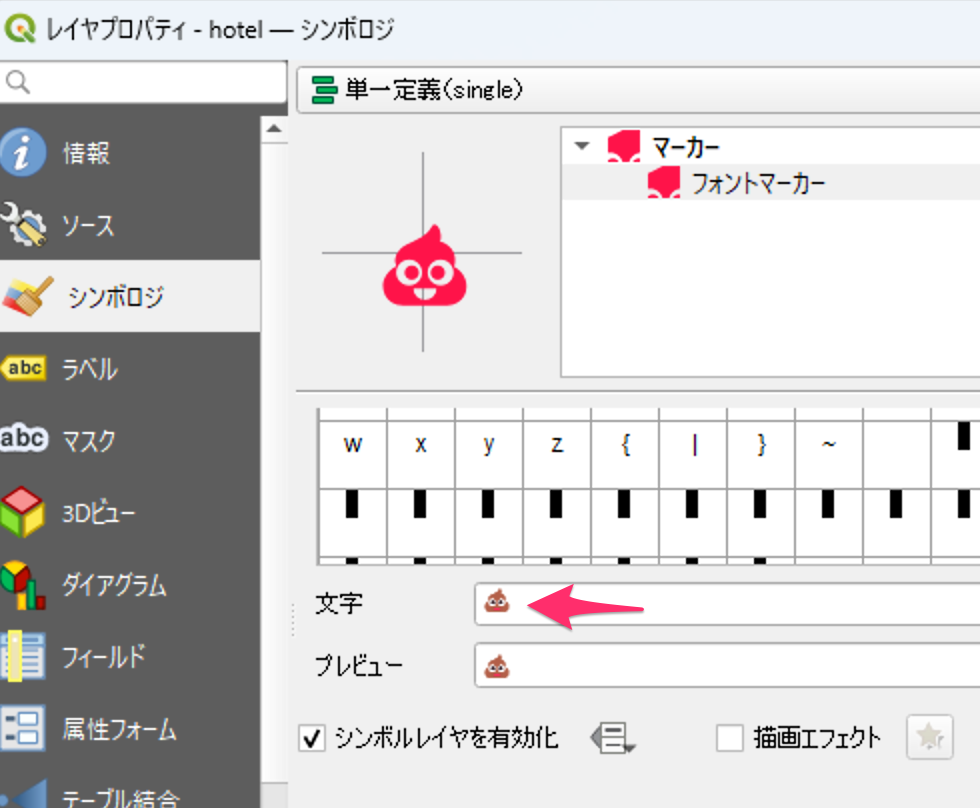Click the symbol preview poop marker
This screenshot has height=808, width=980.
(425, 266)
